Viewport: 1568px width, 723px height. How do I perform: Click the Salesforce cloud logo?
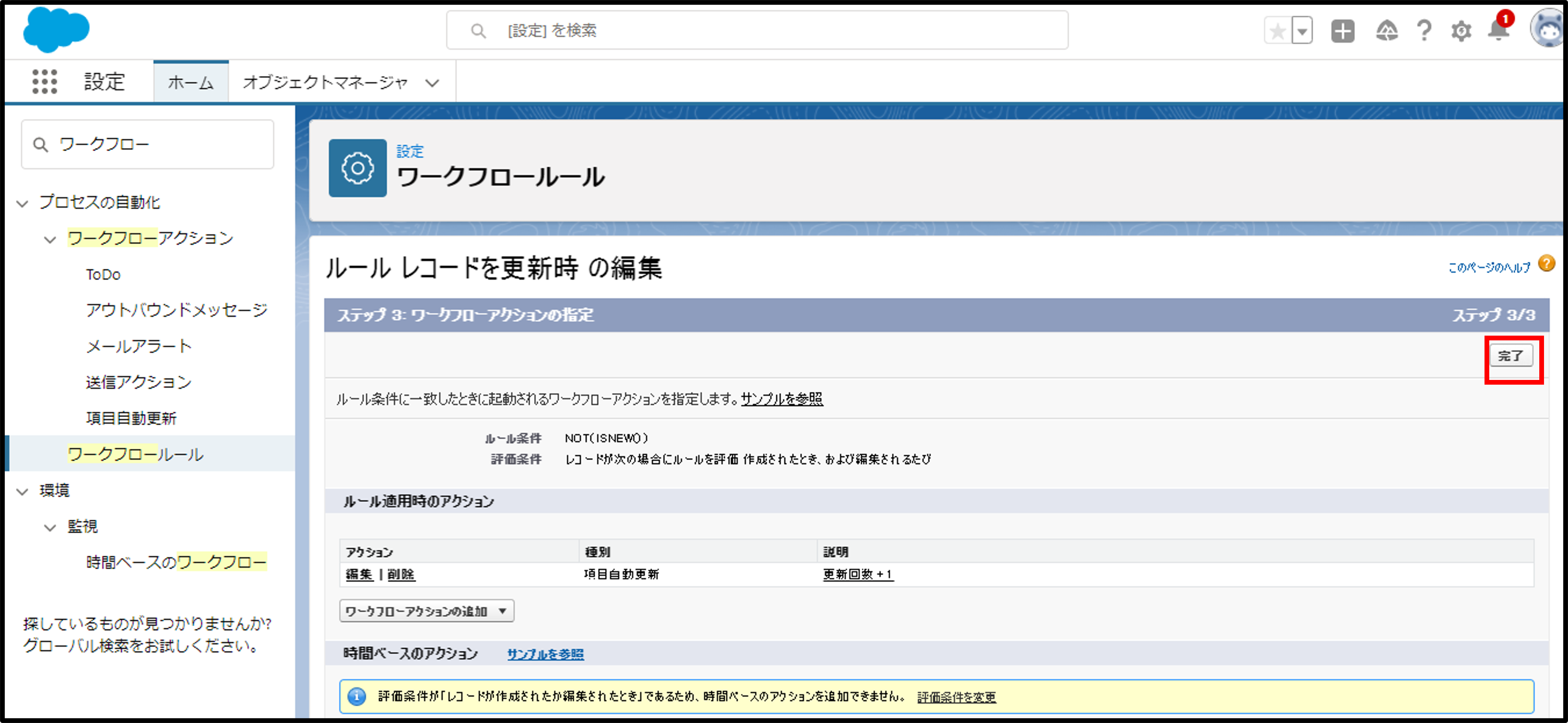tap(56, 29)
